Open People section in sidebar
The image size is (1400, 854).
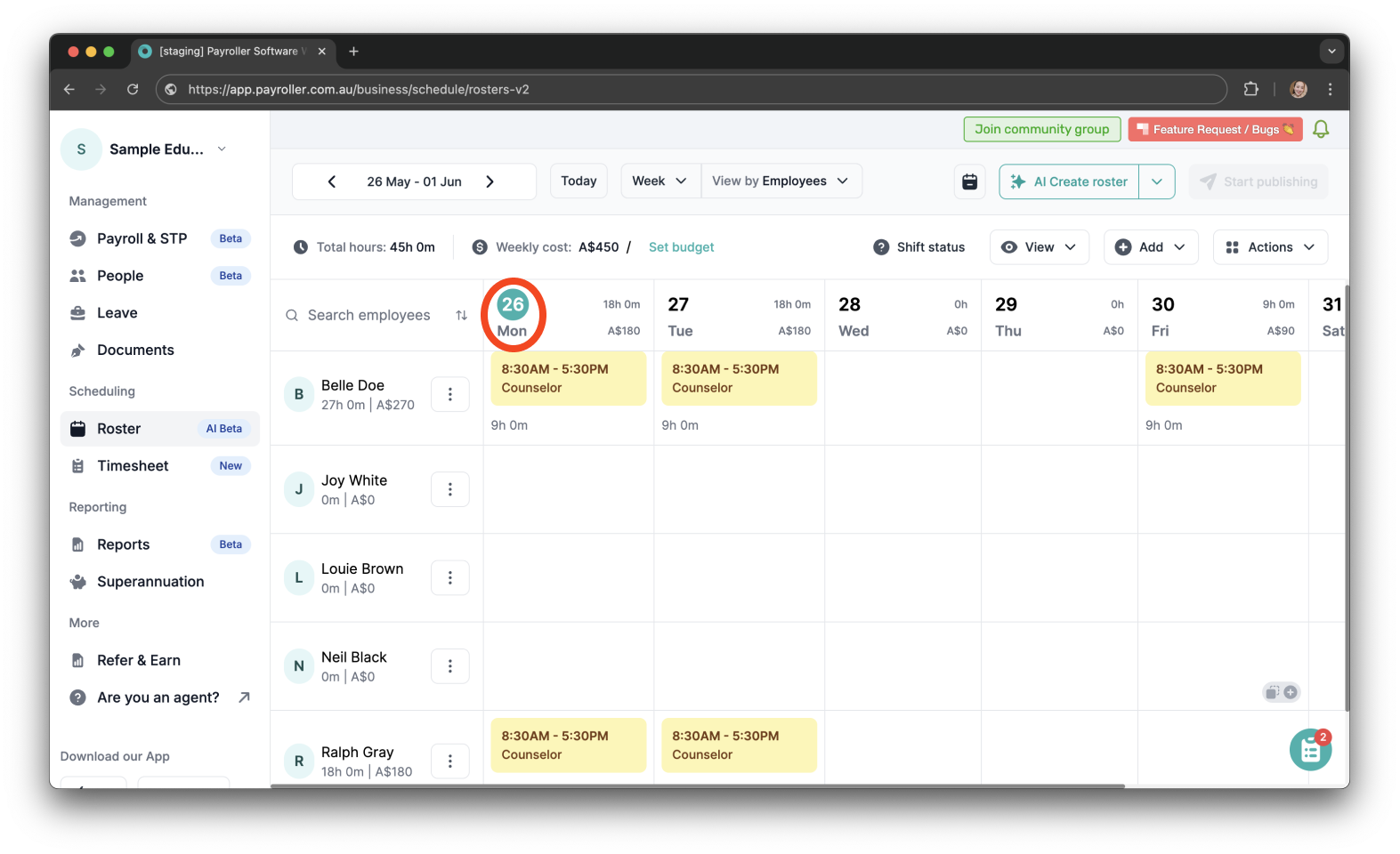[x=160, y=276]
